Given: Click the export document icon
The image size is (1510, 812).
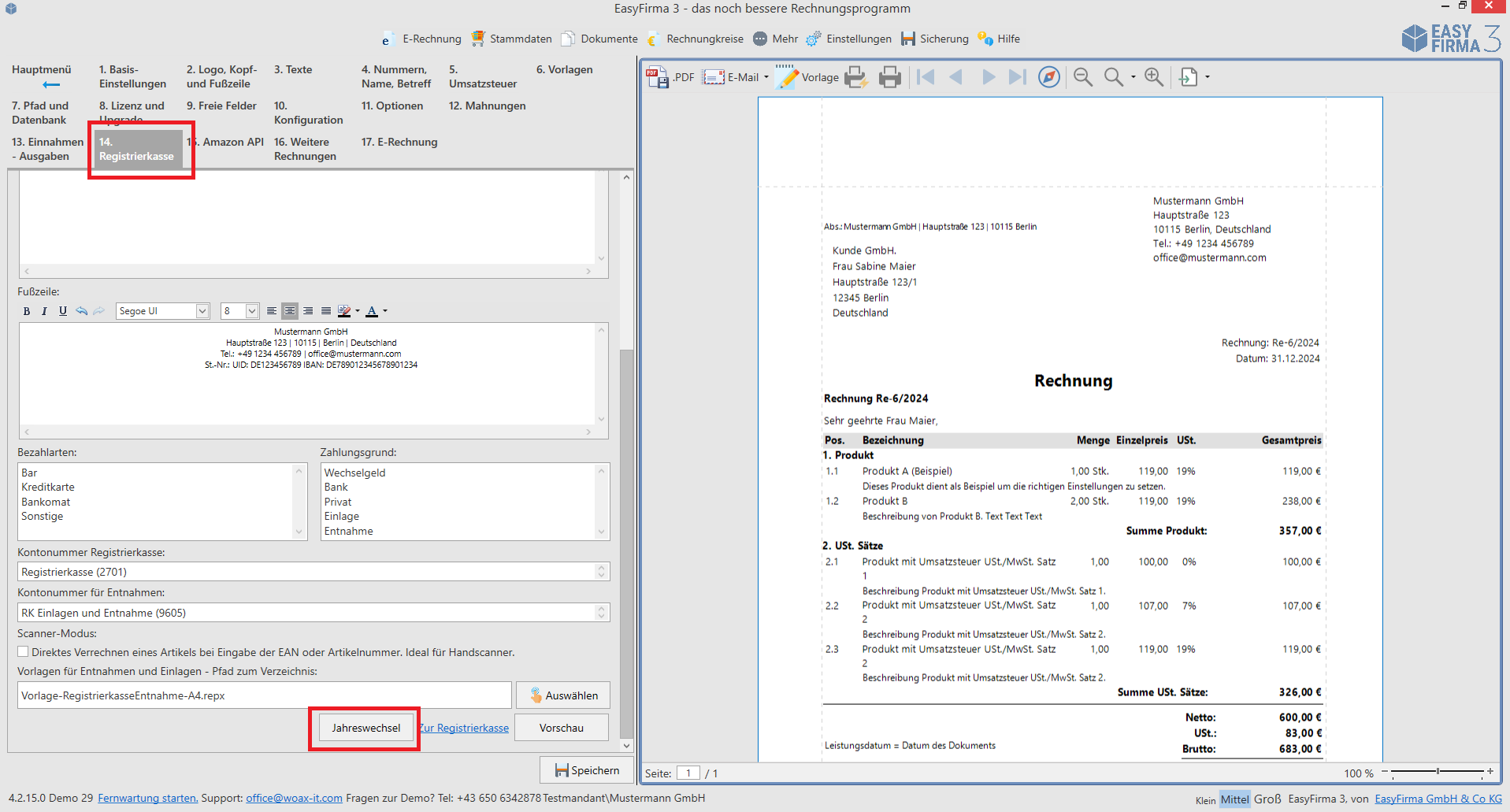Looking at the screenshot, I should (x=1188, y=77).
